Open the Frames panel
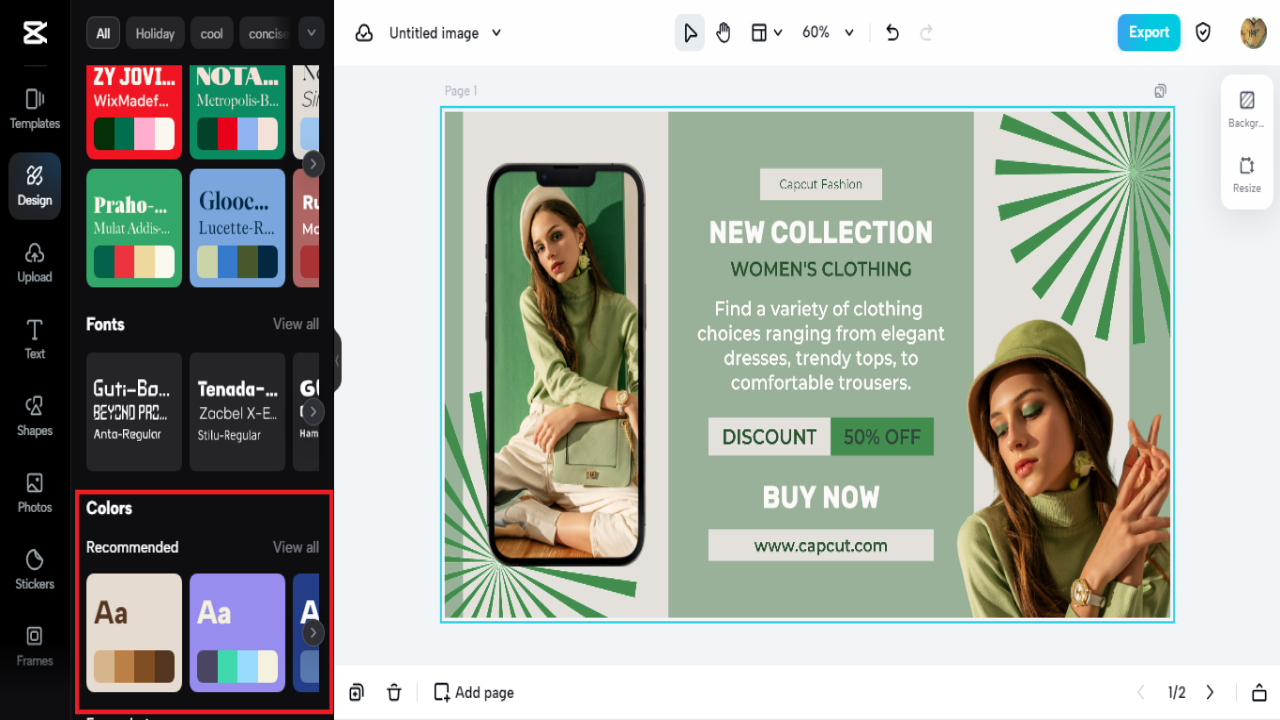The width and height of the screenshot is (1280, 720). (35, 646)
